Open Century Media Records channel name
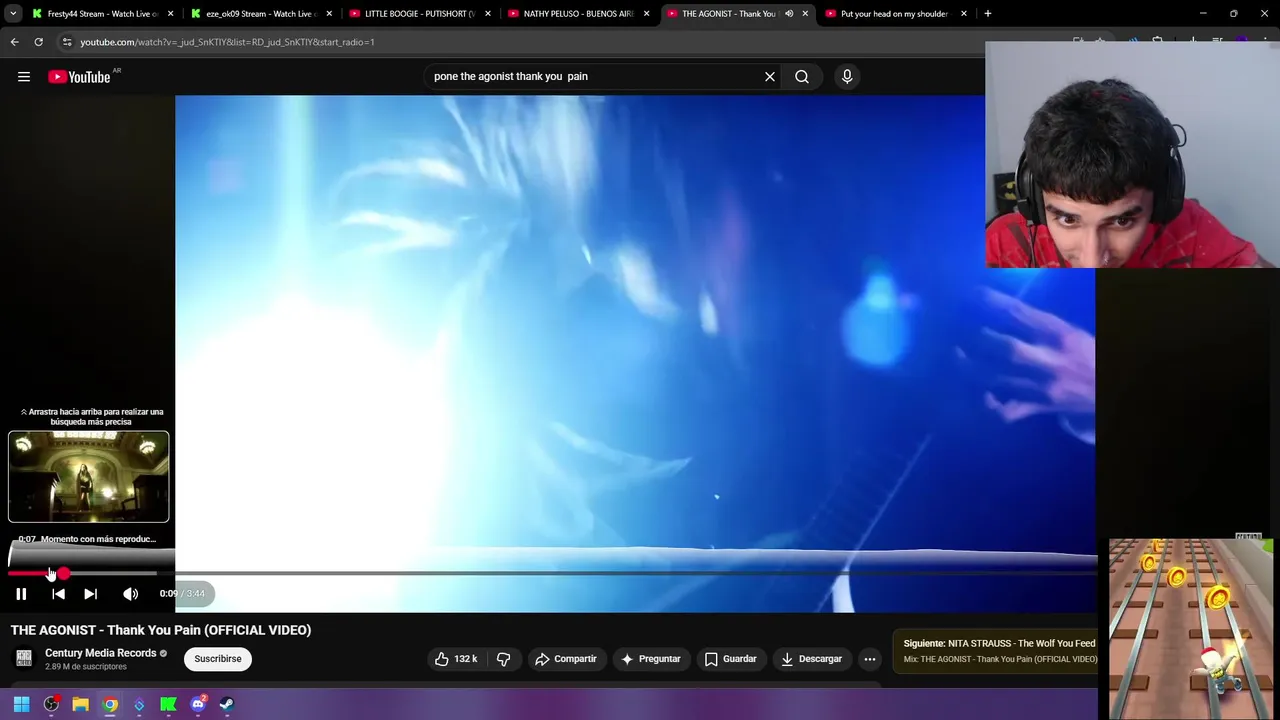Image resolution: width=1280 pixels, height=720 pixels. point(100,653)
